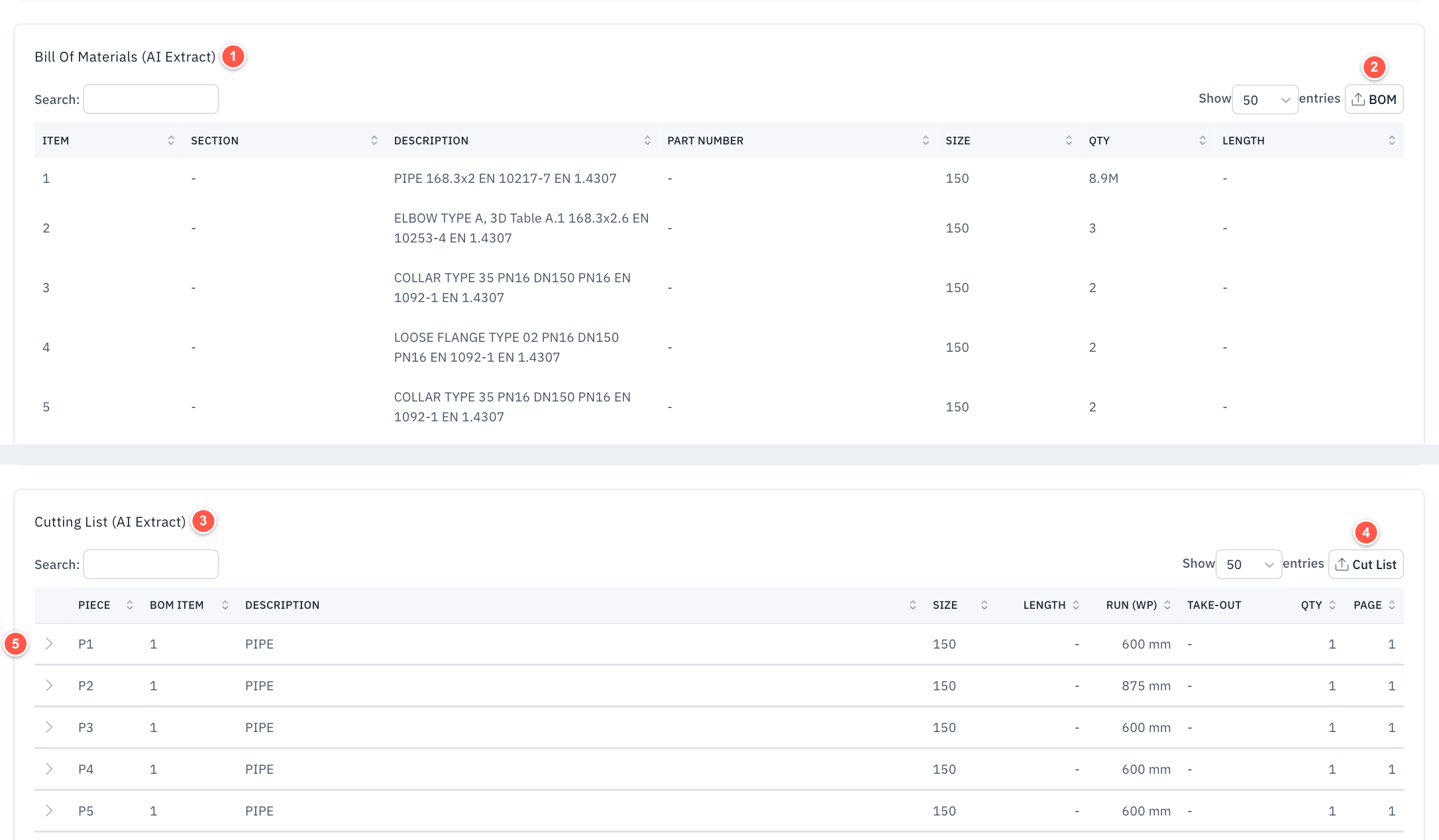Sort BOM by ITEM column arrows

pyautogui.click(x=171, y=140)
